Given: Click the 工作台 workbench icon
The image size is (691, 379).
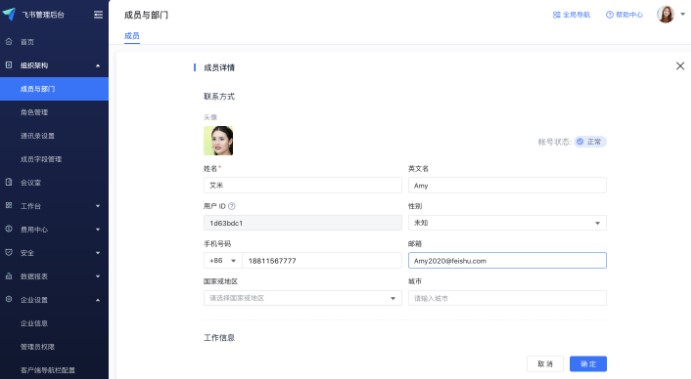Looking at the screenshot, I should click(9, 205).
